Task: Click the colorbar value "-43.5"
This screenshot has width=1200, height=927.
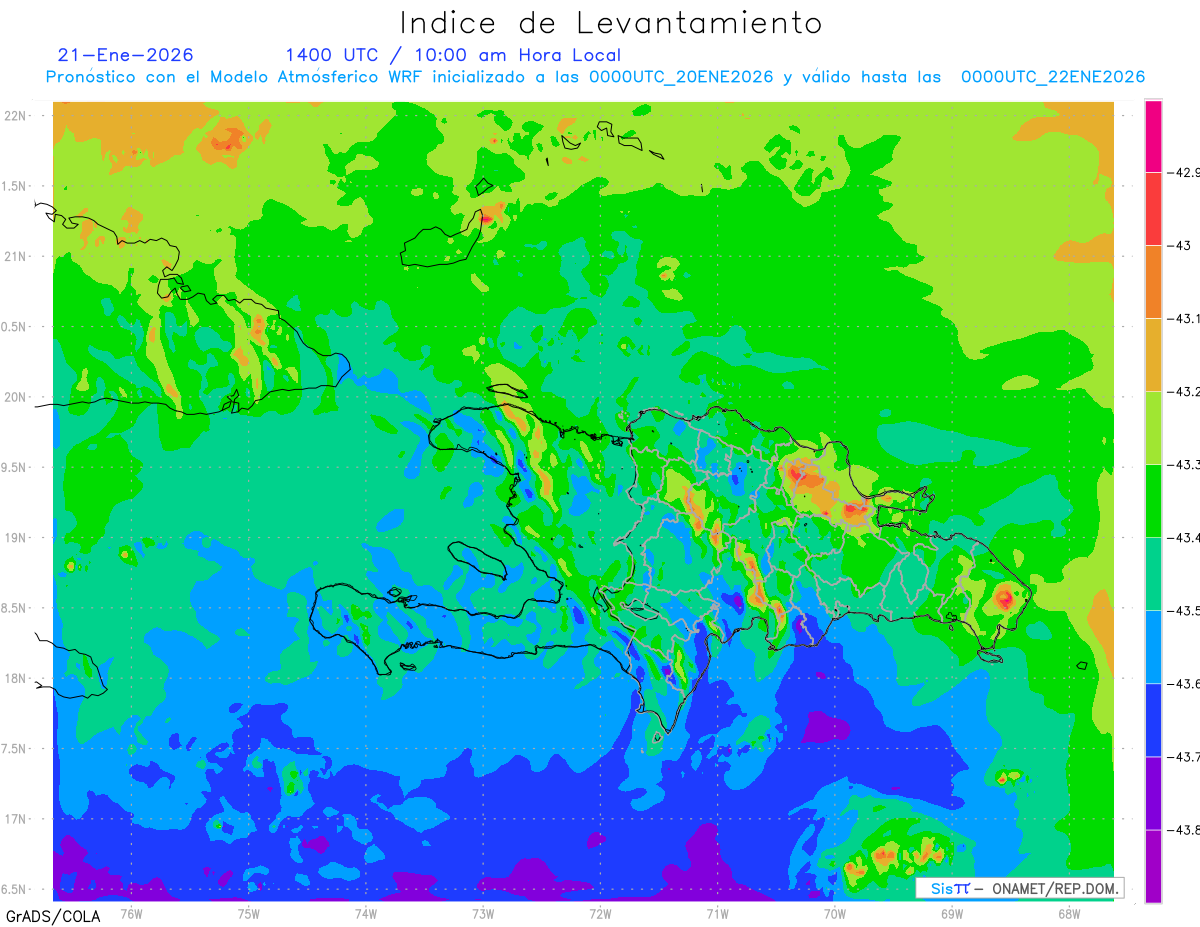Action: click(1186, 611)
